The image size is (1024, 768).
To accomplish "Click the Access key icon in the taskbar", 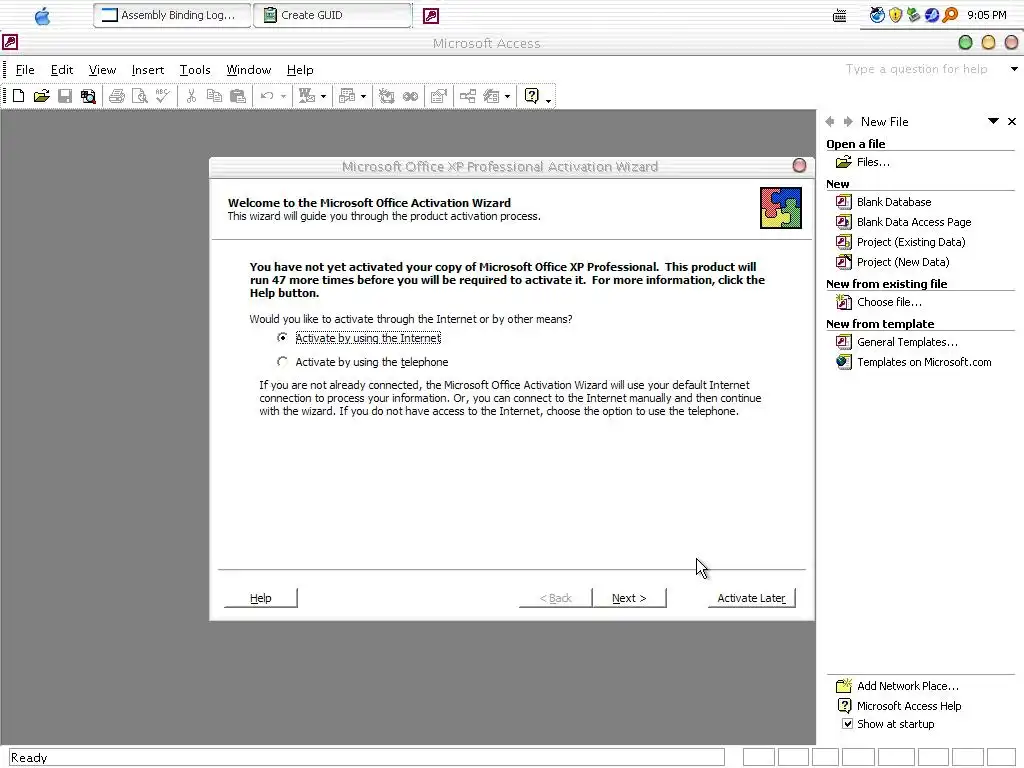I will [431, 16].
